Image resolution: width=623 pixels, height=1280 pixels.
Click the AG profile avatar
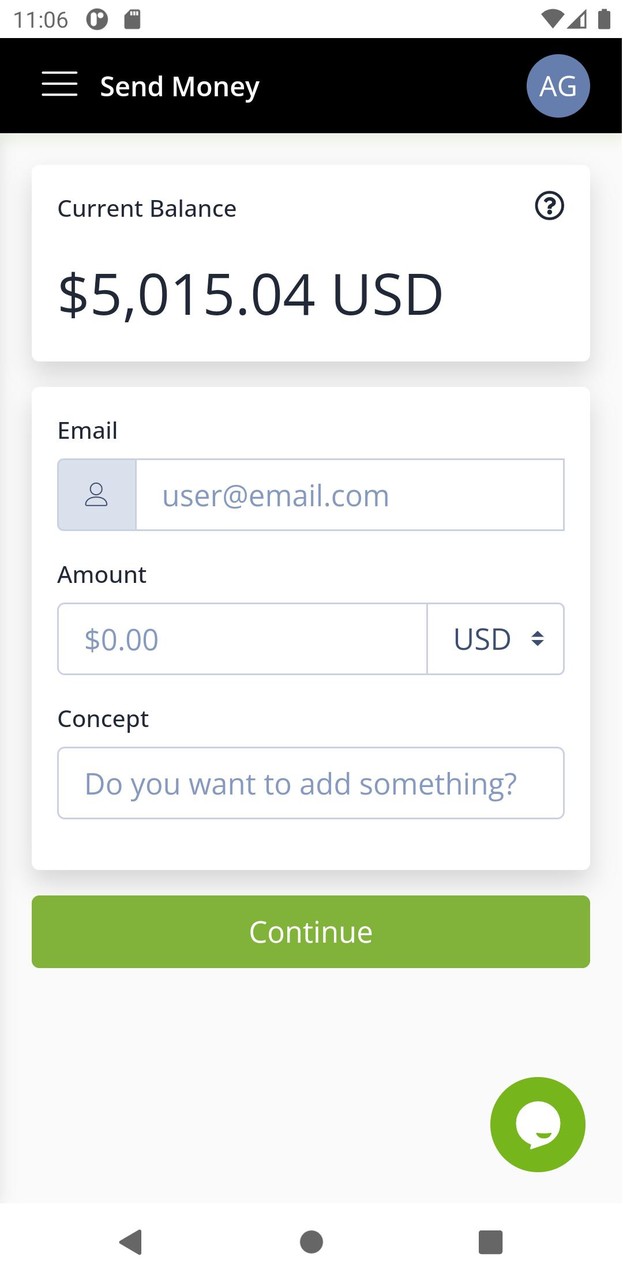[558, 86]
